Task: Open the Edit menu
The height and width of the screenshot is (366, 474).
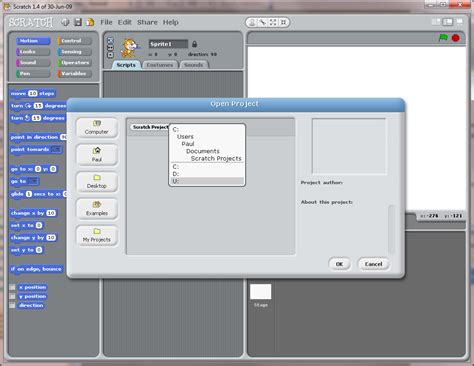Action: [x=124, y=22]
